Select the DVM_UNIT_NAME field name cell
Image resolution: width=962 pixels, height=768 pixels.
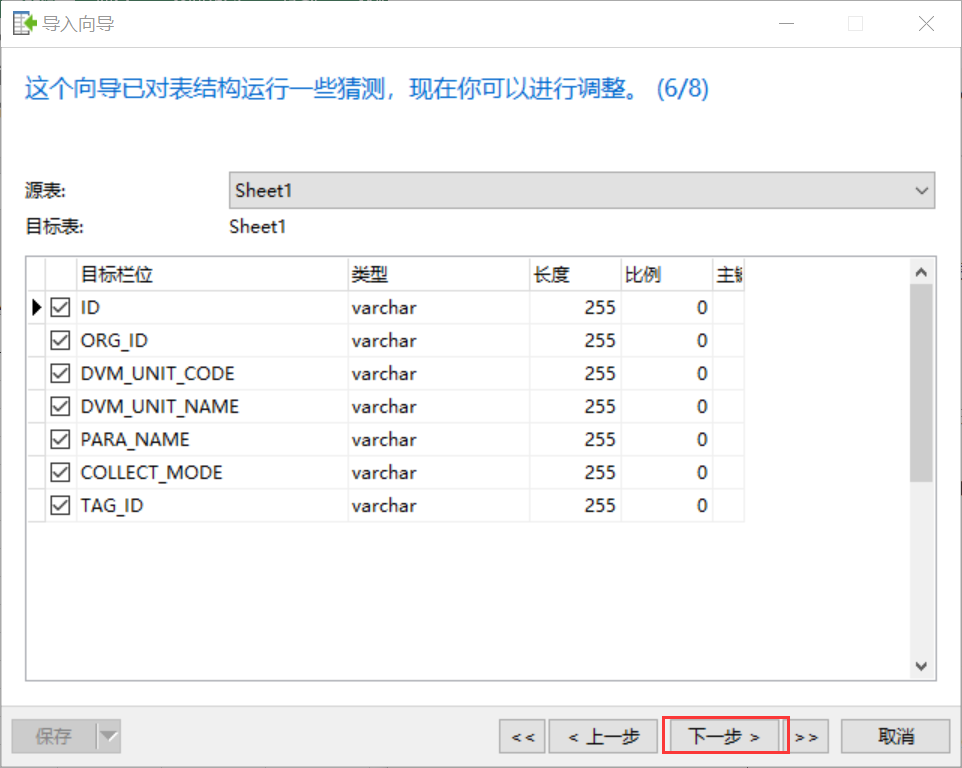[212, 406]
